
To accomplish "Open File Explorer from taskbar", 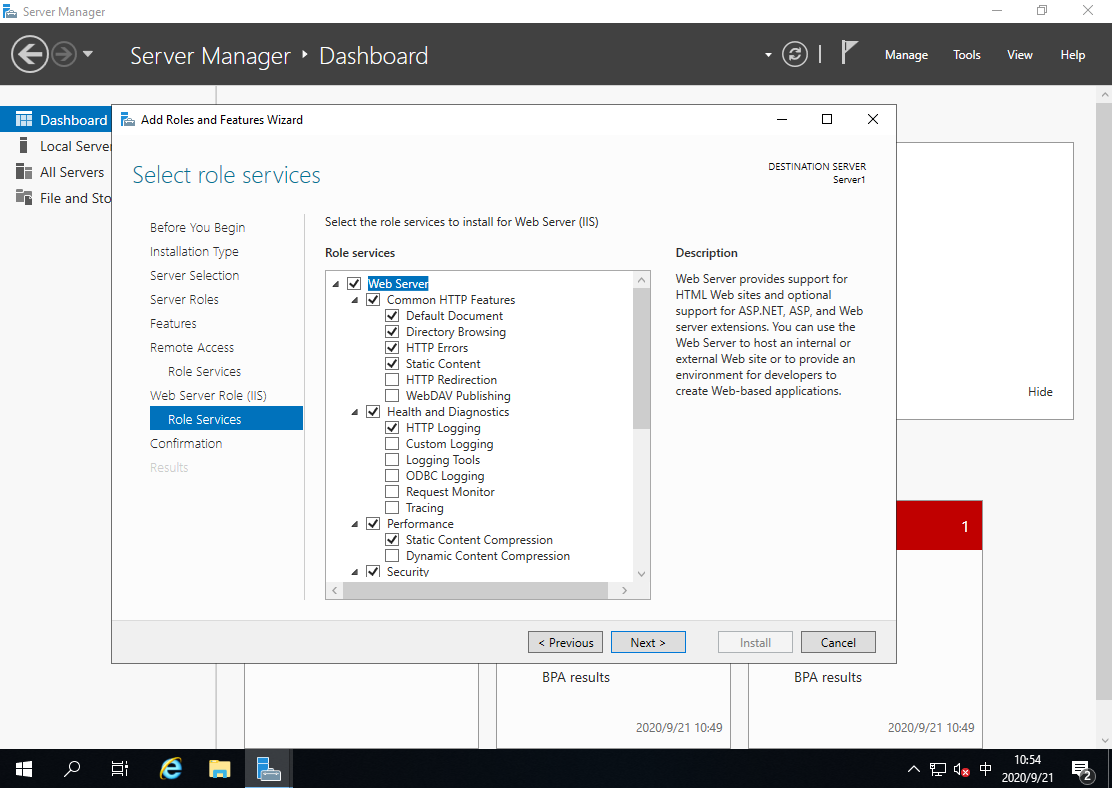I will (x=220, y=769).
